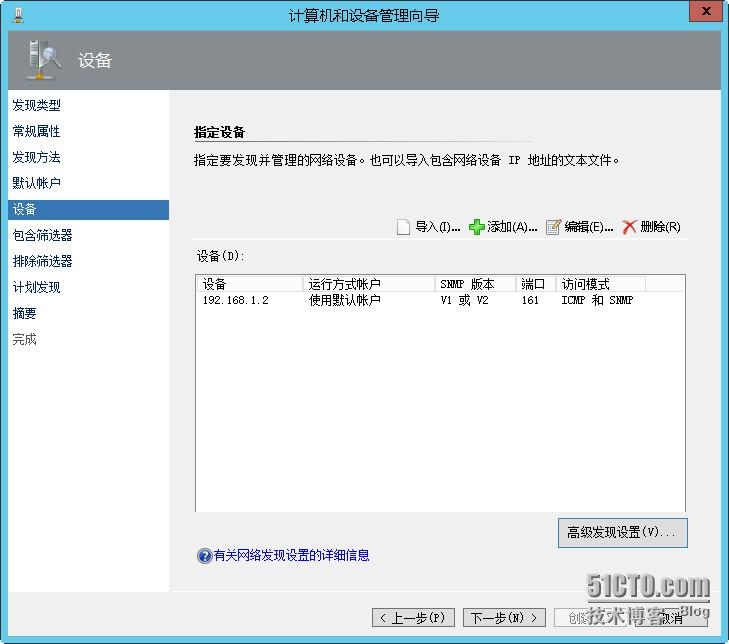The image size is (729, 644).
Task: Click the wizard title bar icon
Action: click(x=18, y=15)
